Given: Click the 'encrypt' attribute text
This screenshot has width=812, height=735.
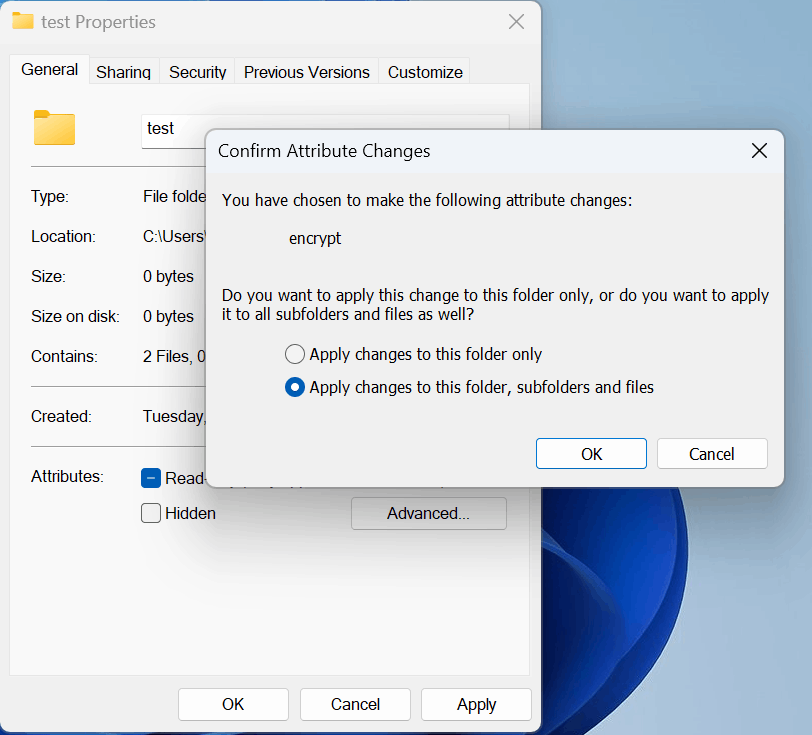Looking at the screenshot, I should (315, 238).
